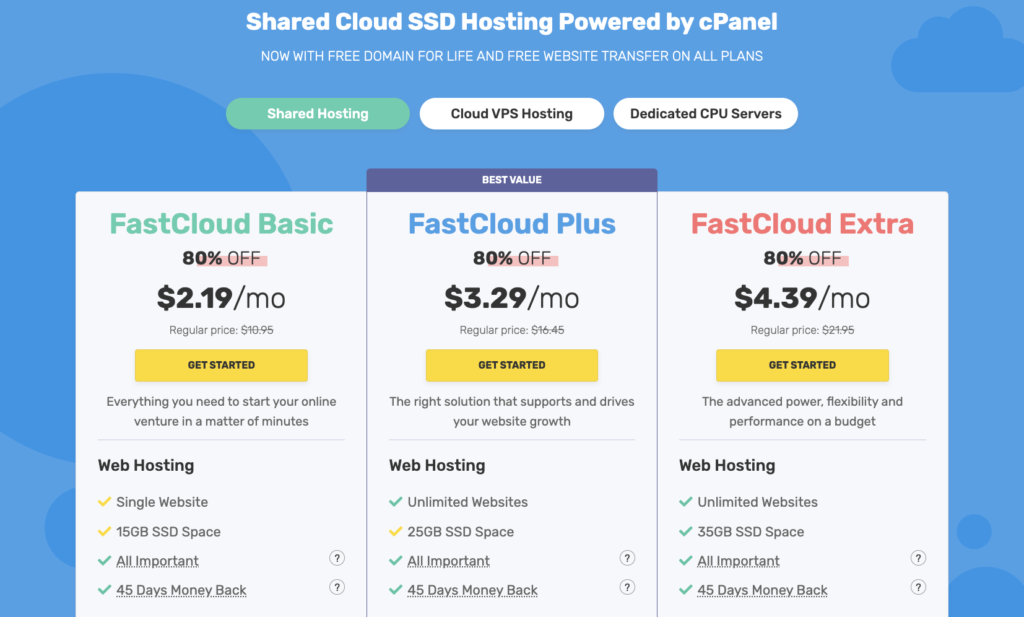Click Web Hosting heading in Extra plan
This screenshot has width=1024, height=617.
pyautogui.click(x=727, y=466)
